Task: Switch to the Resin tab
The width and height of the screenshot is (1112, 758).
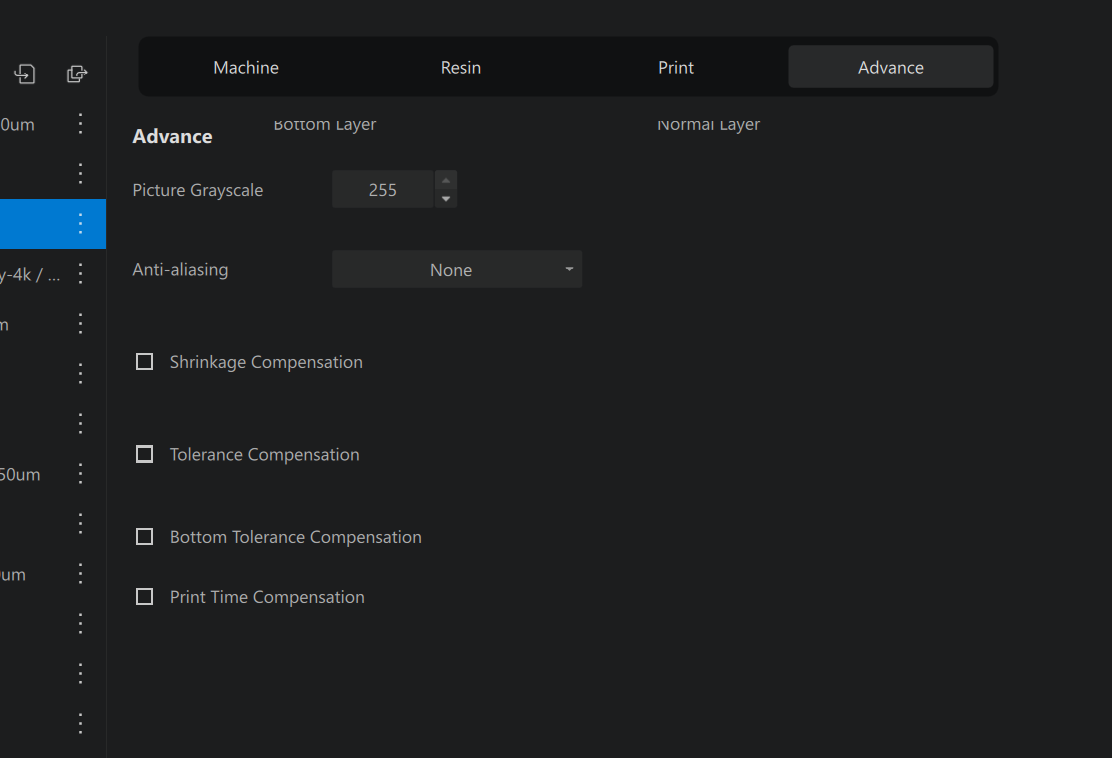Action: pos(461,67)
